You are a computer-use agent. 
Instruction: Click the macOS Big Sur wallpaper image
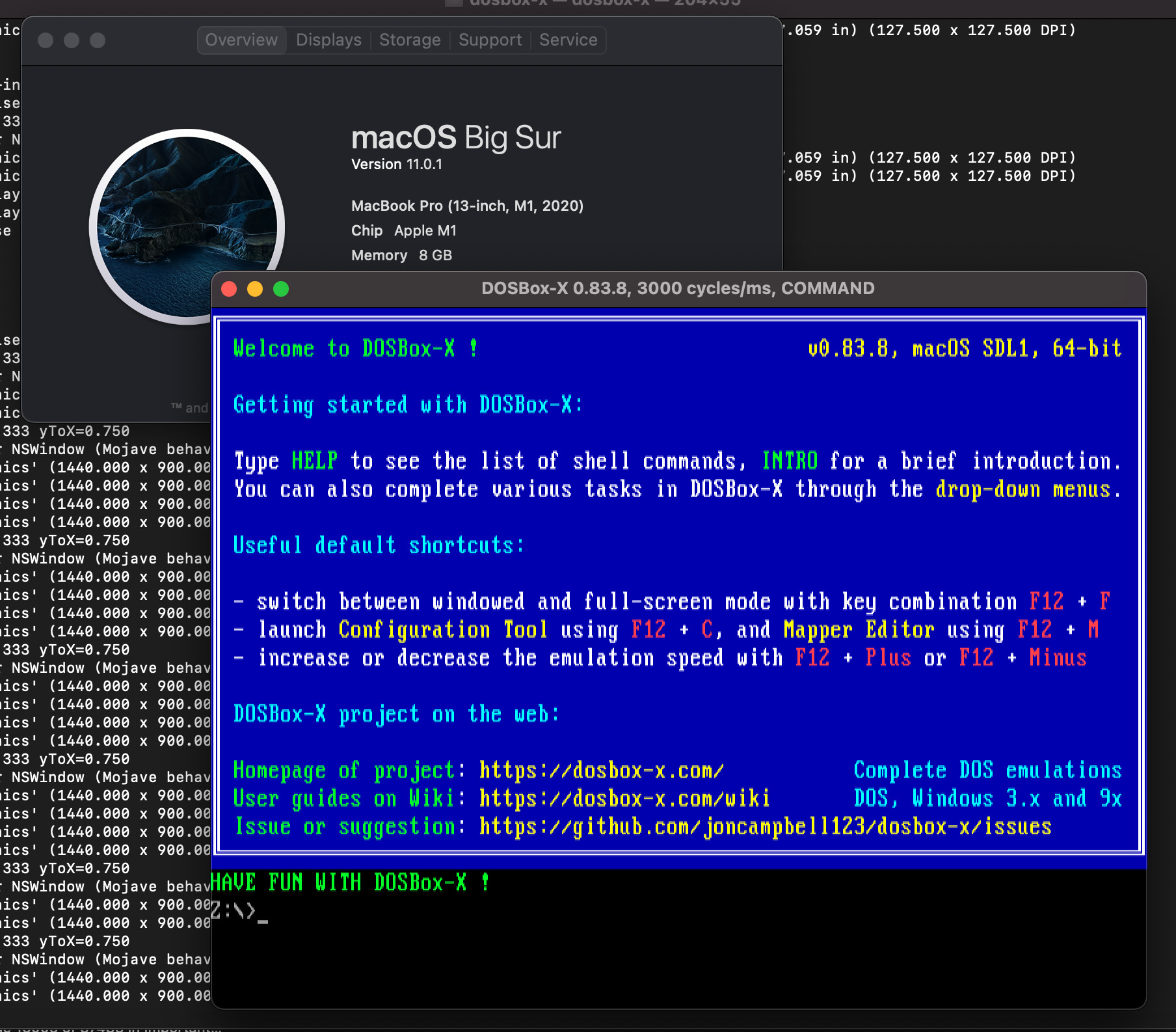187,226
